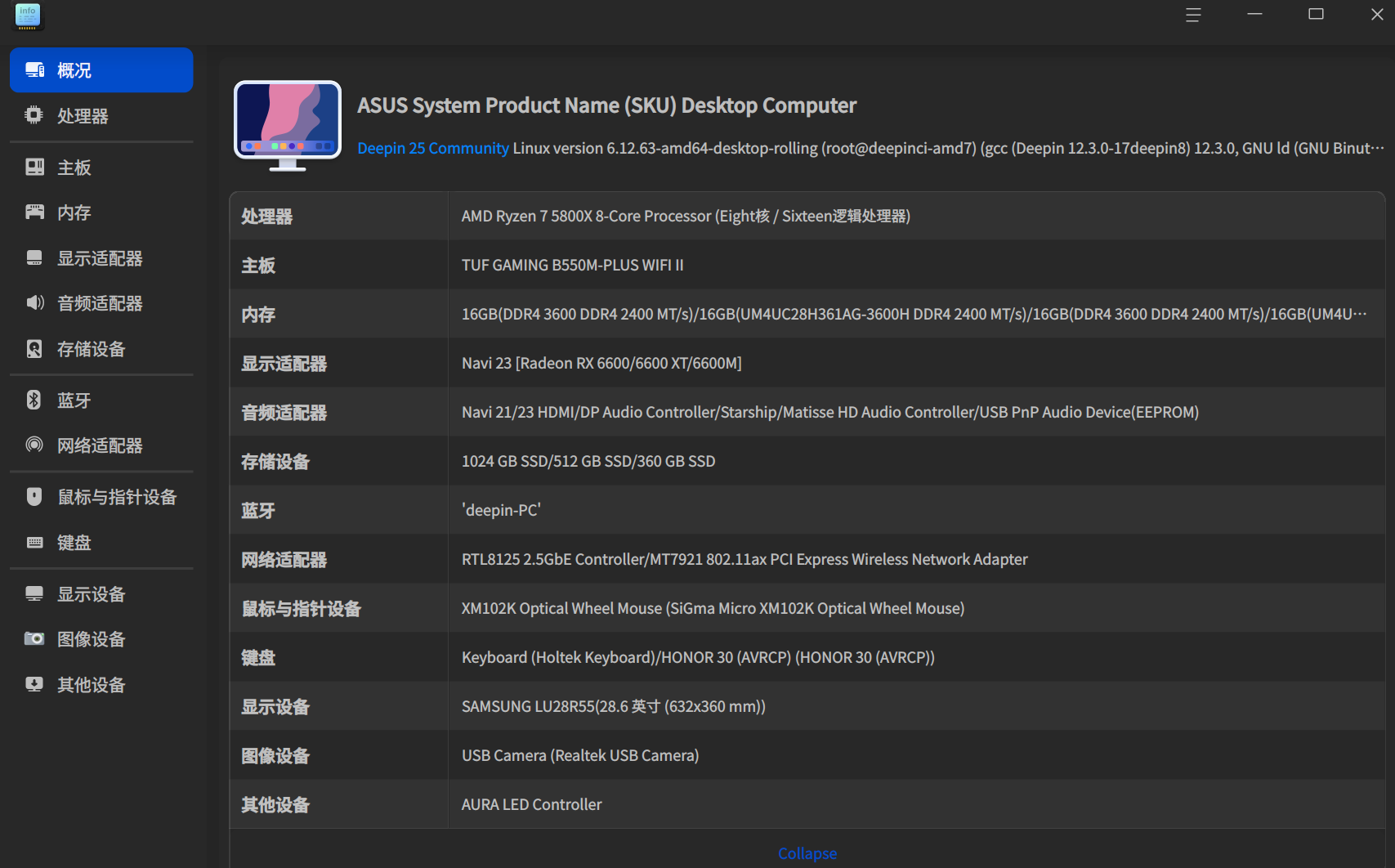Click the 16GB DDR4 3600 memory value

tap(914, 314)
